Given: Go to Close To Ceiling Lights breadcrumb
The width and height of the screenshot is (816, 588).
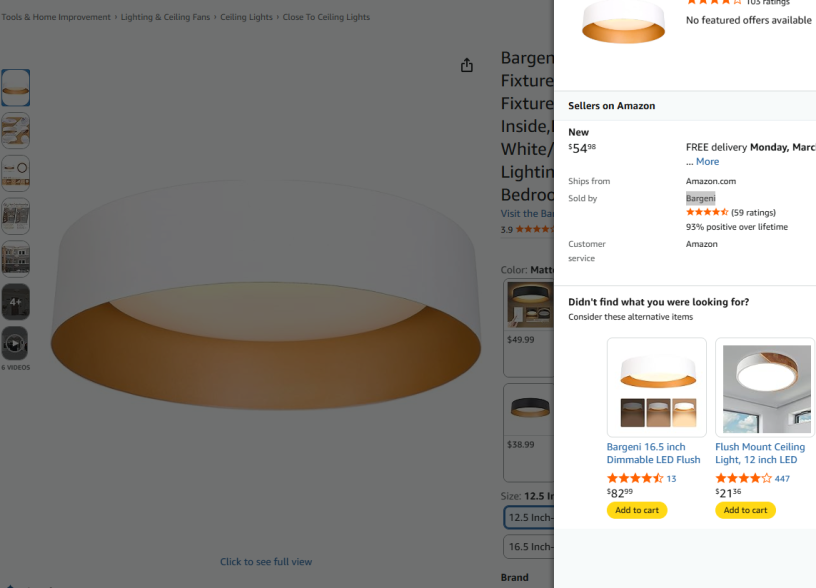Looking at the screenshot, I should tap(326, 17).
